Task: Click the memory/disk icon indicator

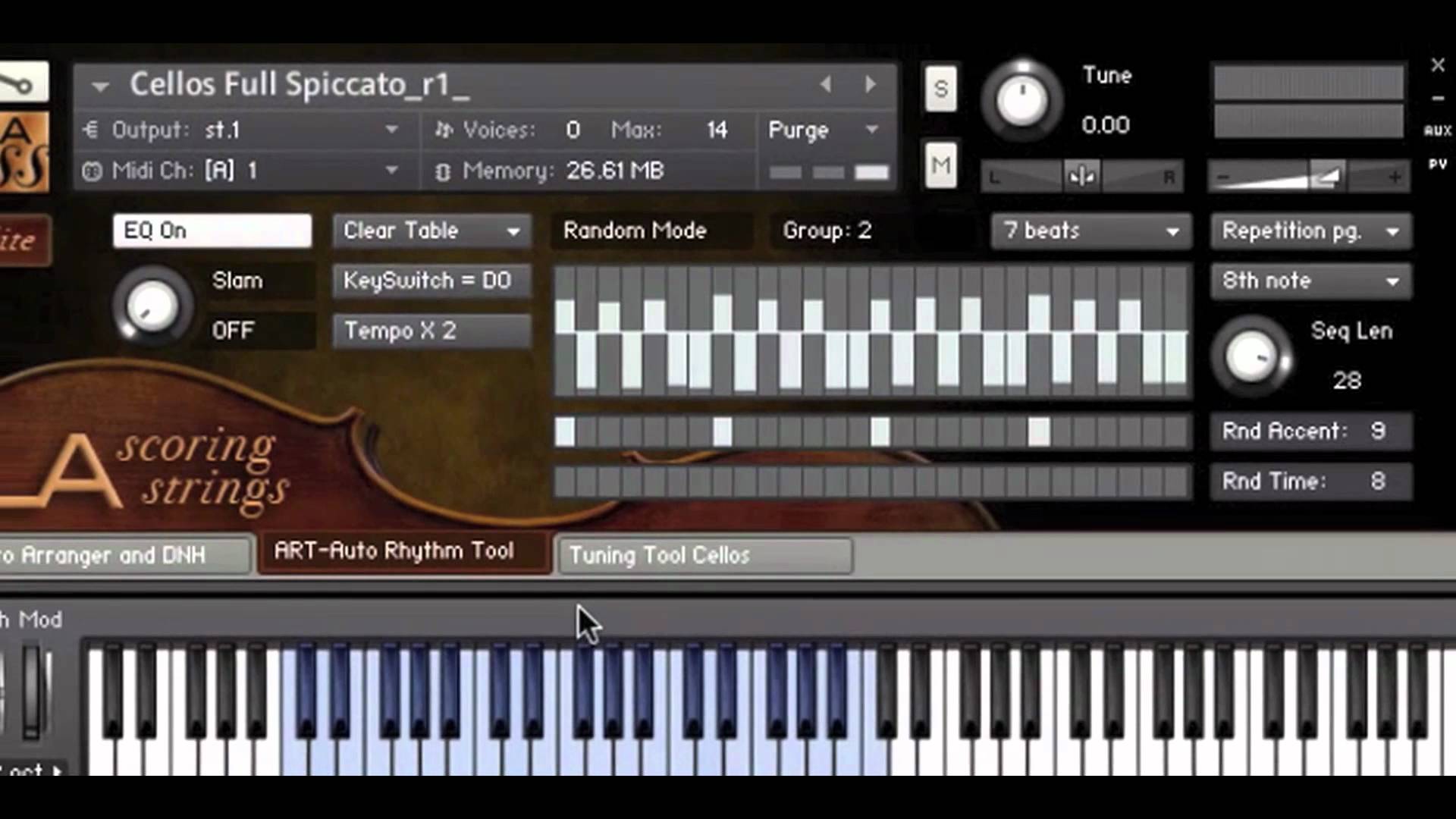Action: point(443,170)
